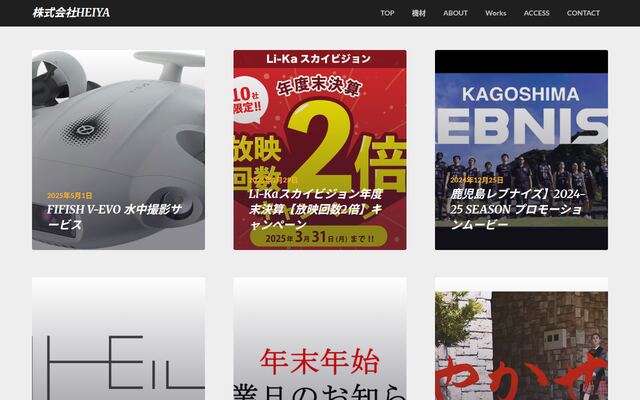
Task: Click the 鹿児島レブナイズ 2024-25 SEASON title
Action: pyautogui.click(x=518, y=209)
